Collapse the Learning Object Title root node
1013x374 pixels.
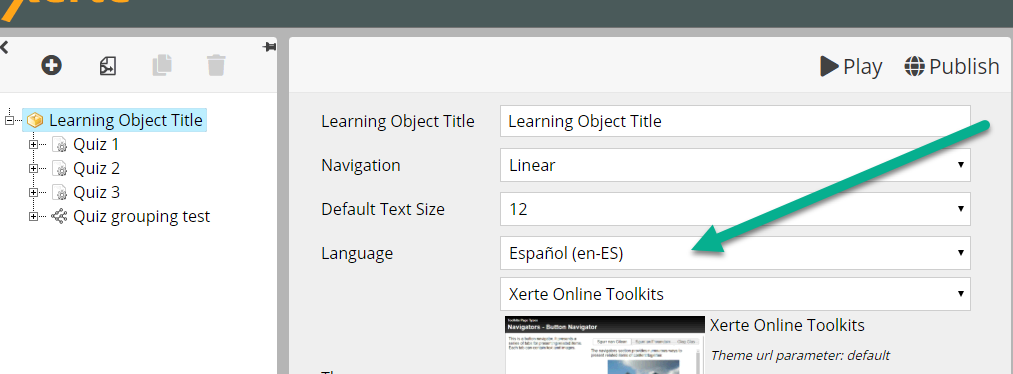(x=9, y=120)
